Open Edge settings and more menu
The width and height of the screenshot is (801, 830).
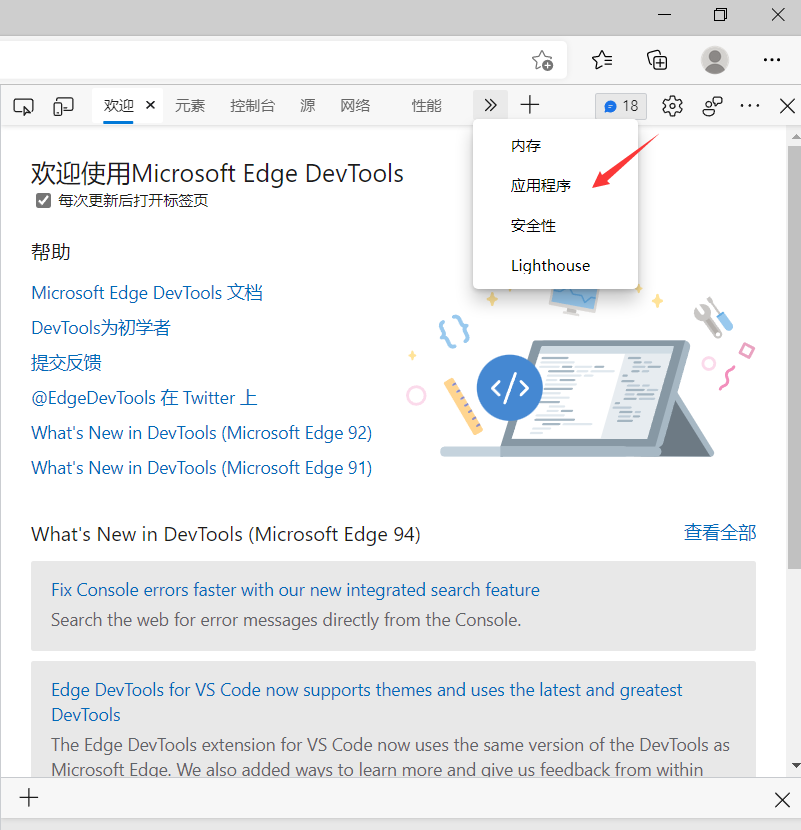coord(771,60)
